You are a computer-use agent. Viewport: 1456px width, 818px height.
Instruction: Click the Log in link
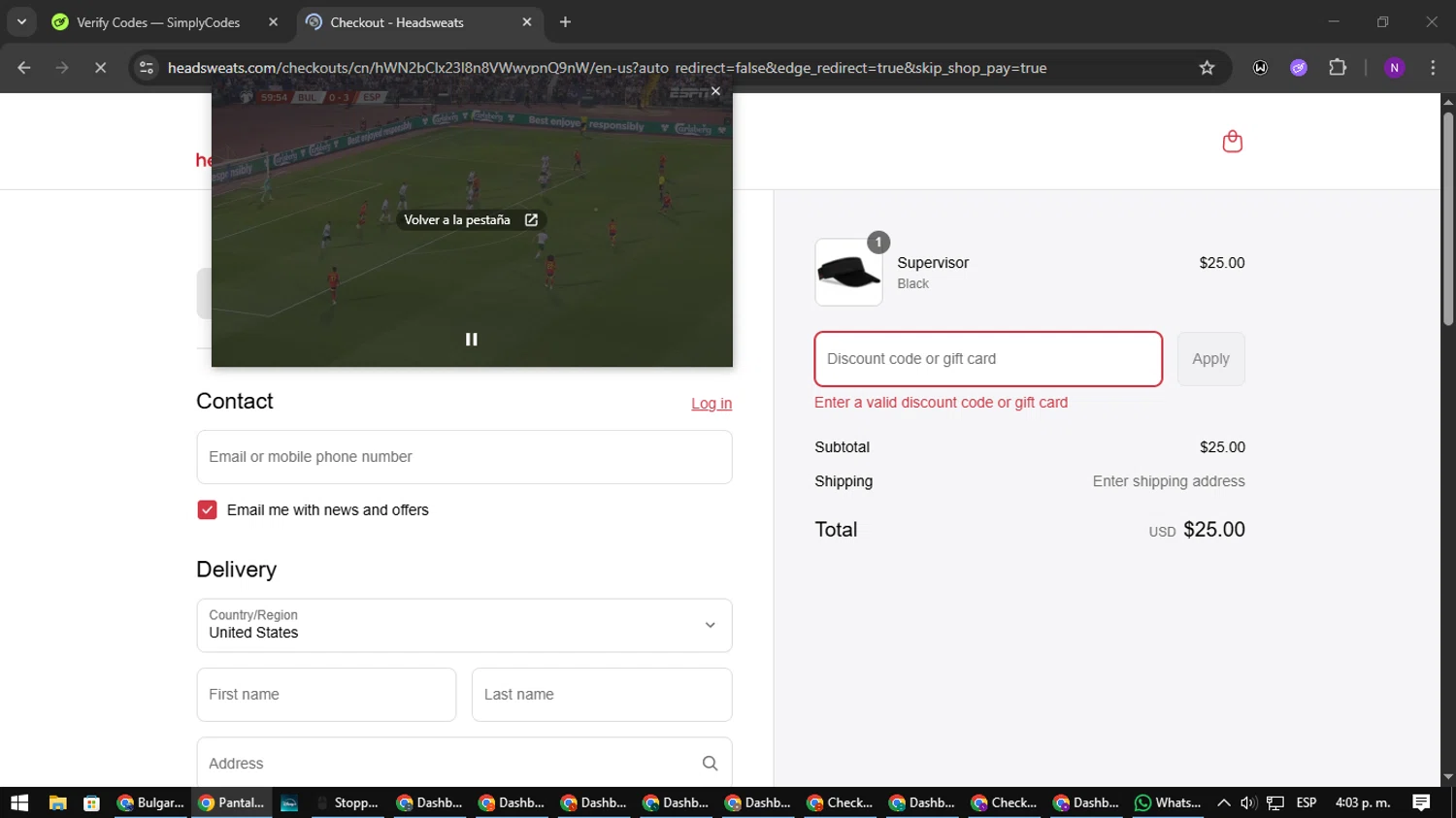tap(711, 404)
